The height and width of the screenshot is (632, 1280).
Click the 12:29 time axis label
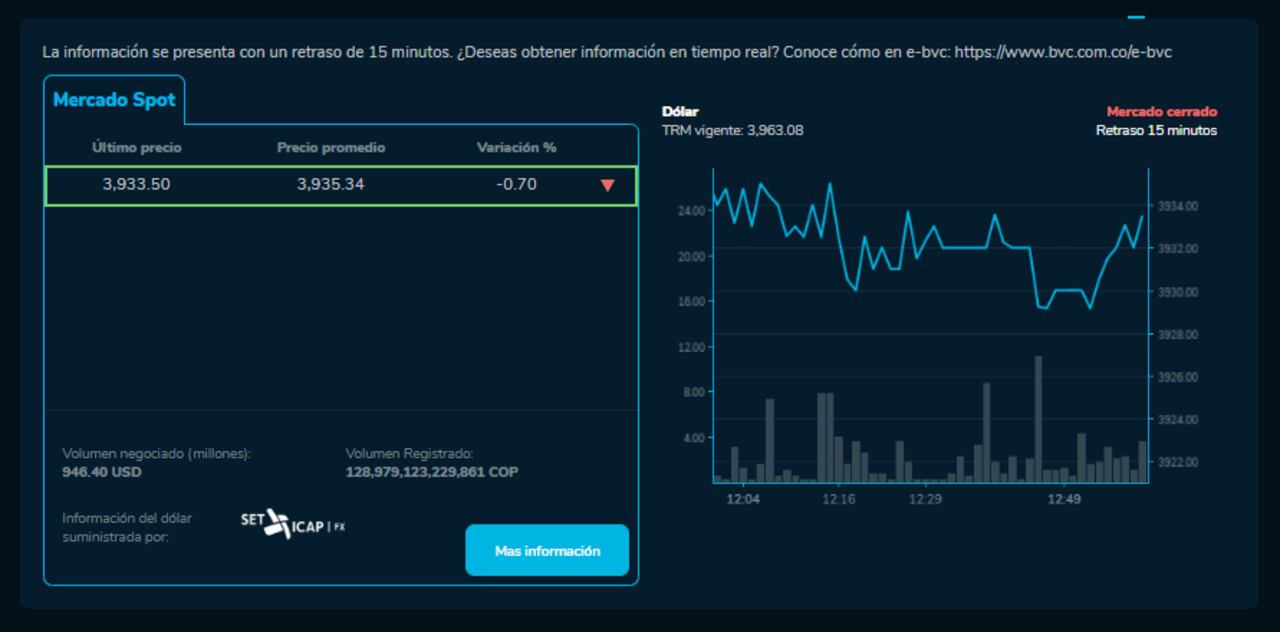click(x=925, y=499)
